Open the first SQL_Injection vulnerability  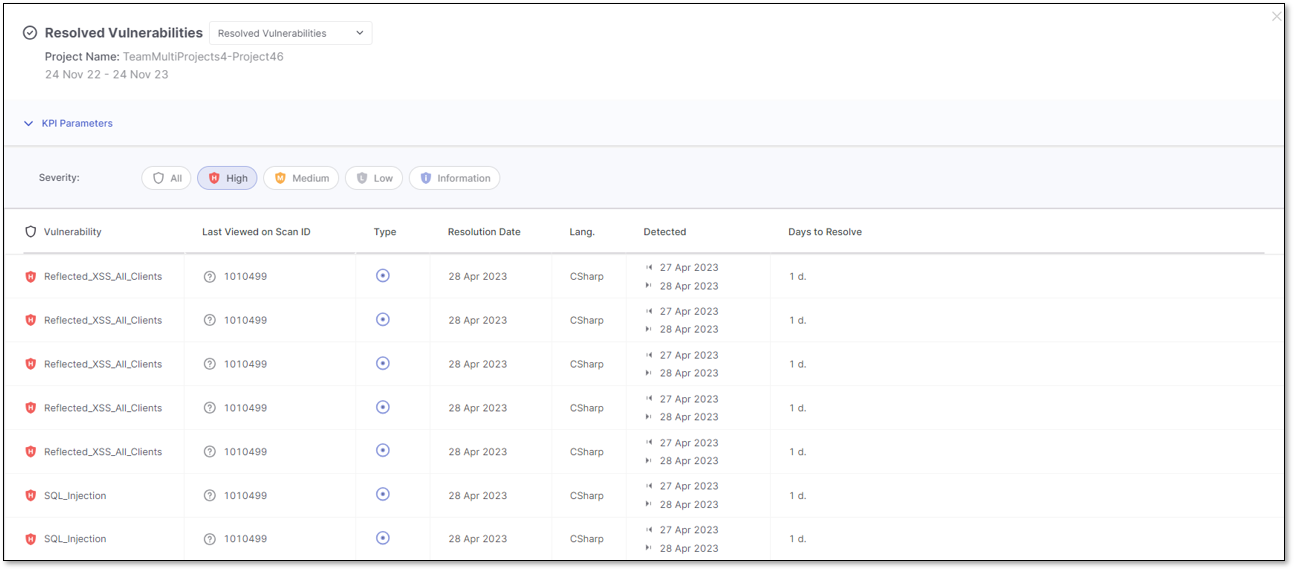pos(75,496)
